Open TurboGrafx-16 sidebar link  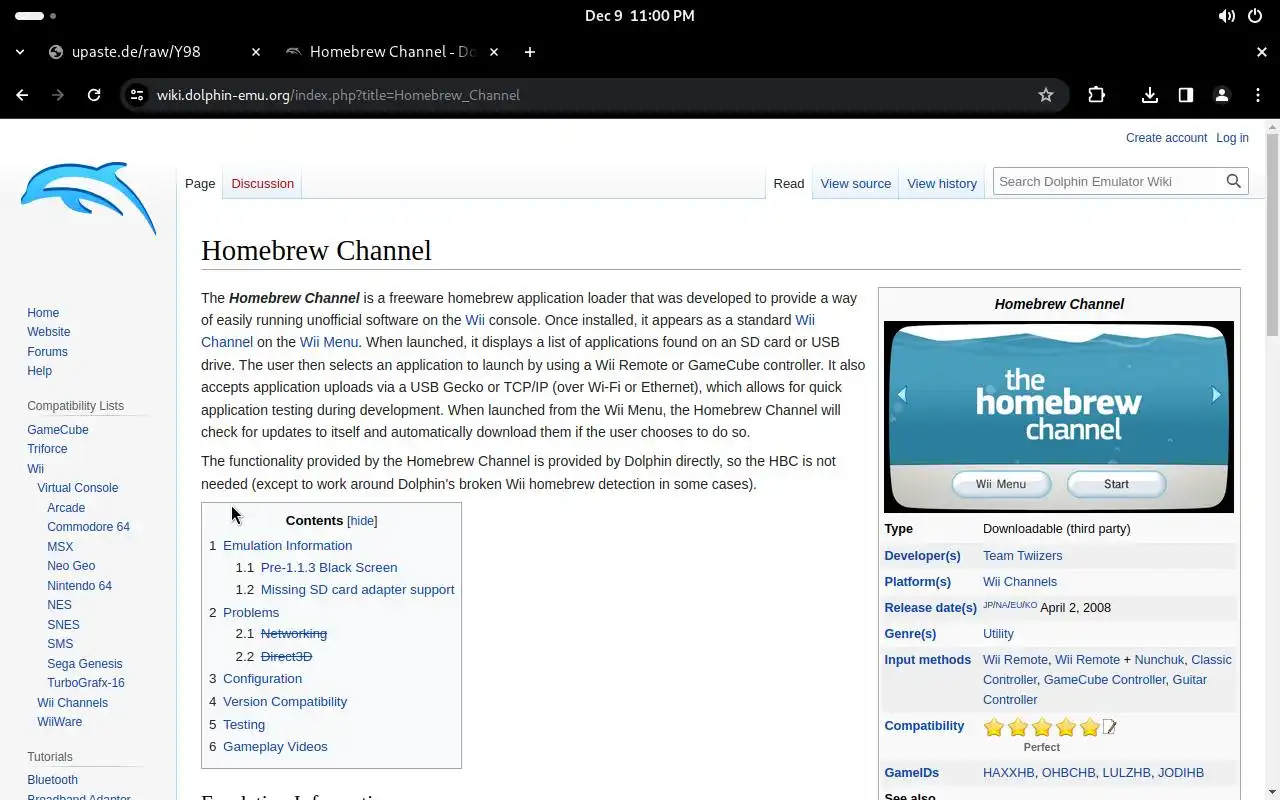tap(86, 683)
